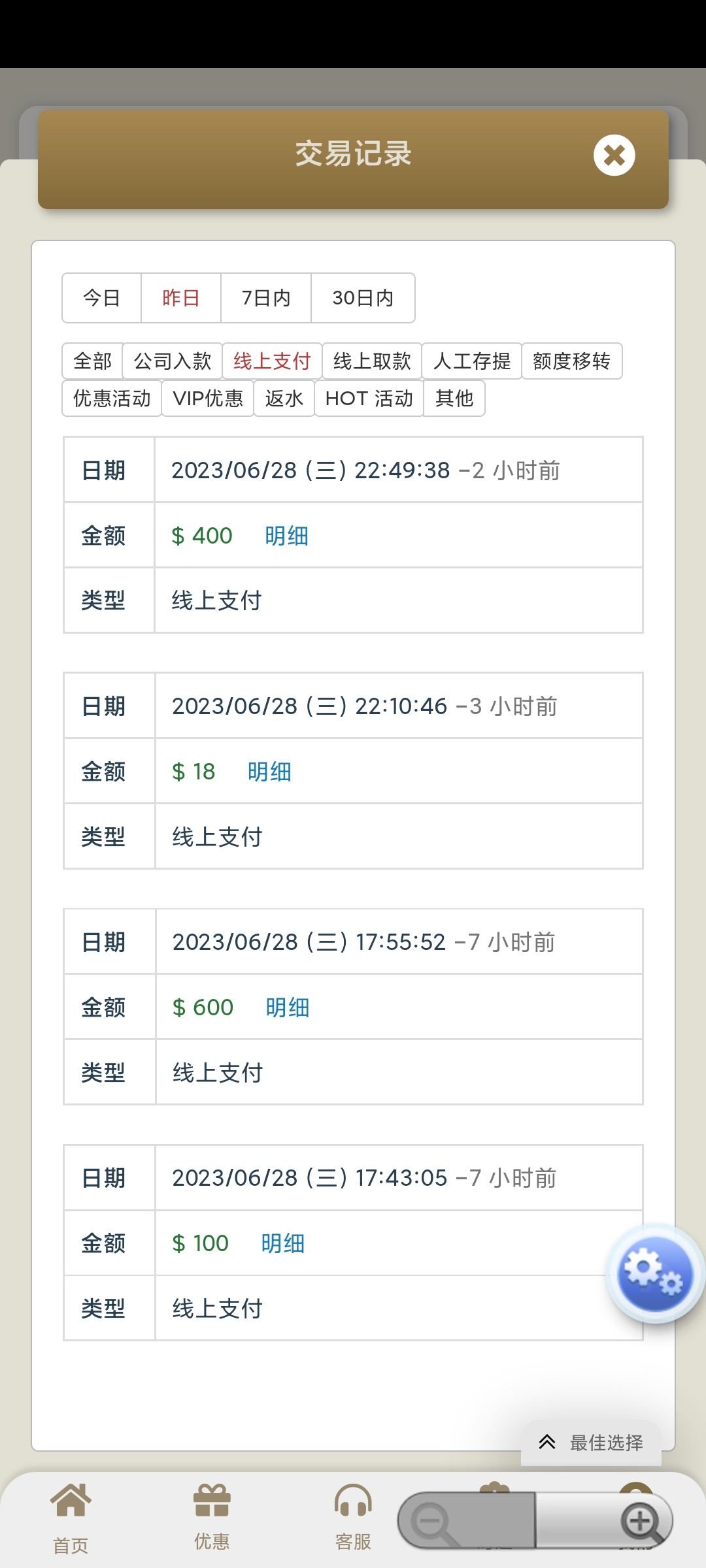Viewport: 706px width, 1568px height.
Task: Select the VIP优惠 filter
Action: [x=208, y=398]
